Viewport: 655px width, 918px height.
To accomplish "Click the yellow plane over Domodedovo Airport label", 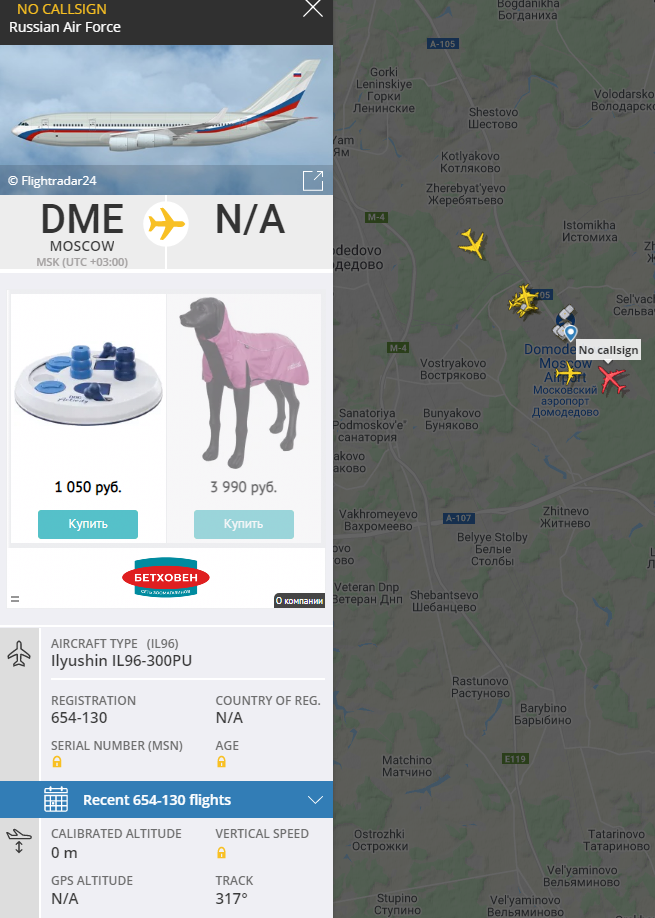I will 567,372.
